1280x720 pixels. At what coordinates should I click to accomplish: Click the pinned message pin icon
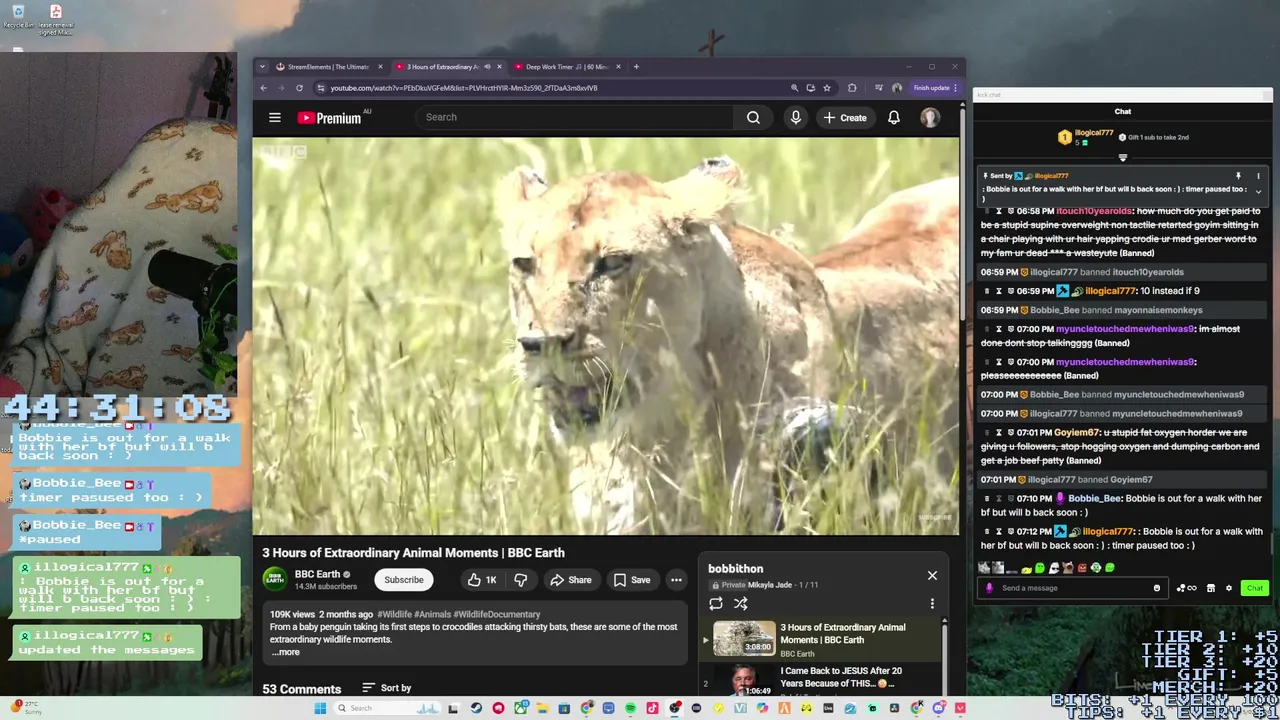(1238, 176)
